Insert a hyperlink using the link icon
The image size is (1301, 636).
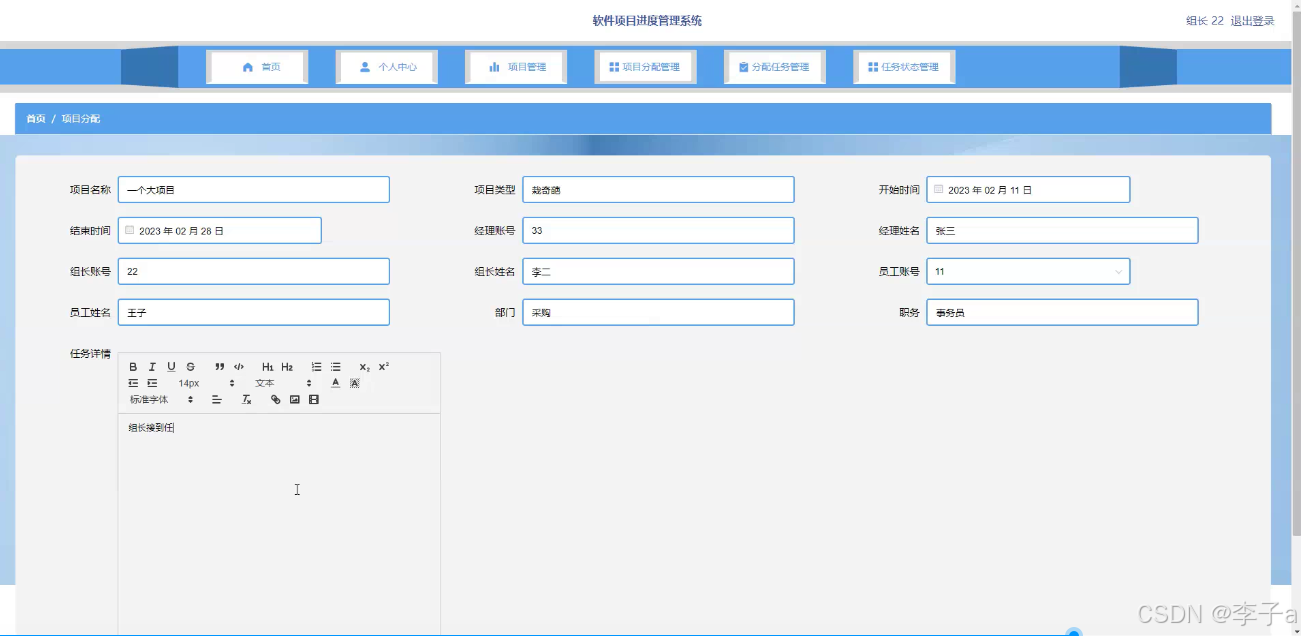click(x=276, y=399)
